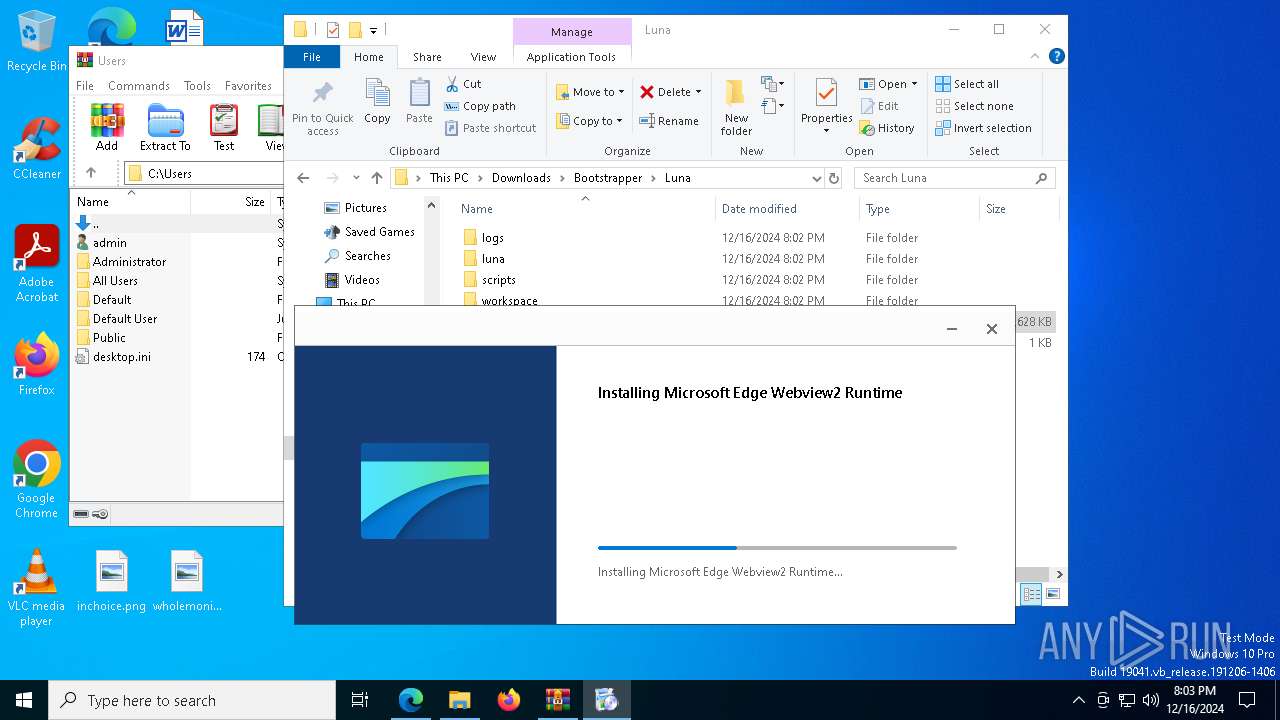The width and height of the screenshot is (1280, 720).
Task: Click the Edit command in Open group
Action: [879, 106]
